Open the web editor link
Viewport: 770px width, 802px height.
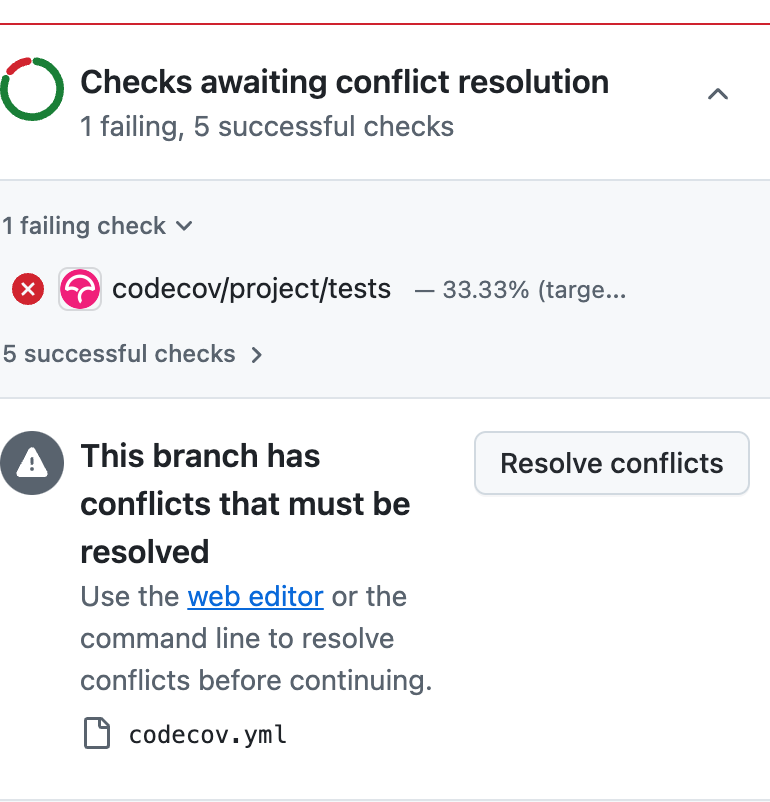pyautogui.click(x=255, y=596)
